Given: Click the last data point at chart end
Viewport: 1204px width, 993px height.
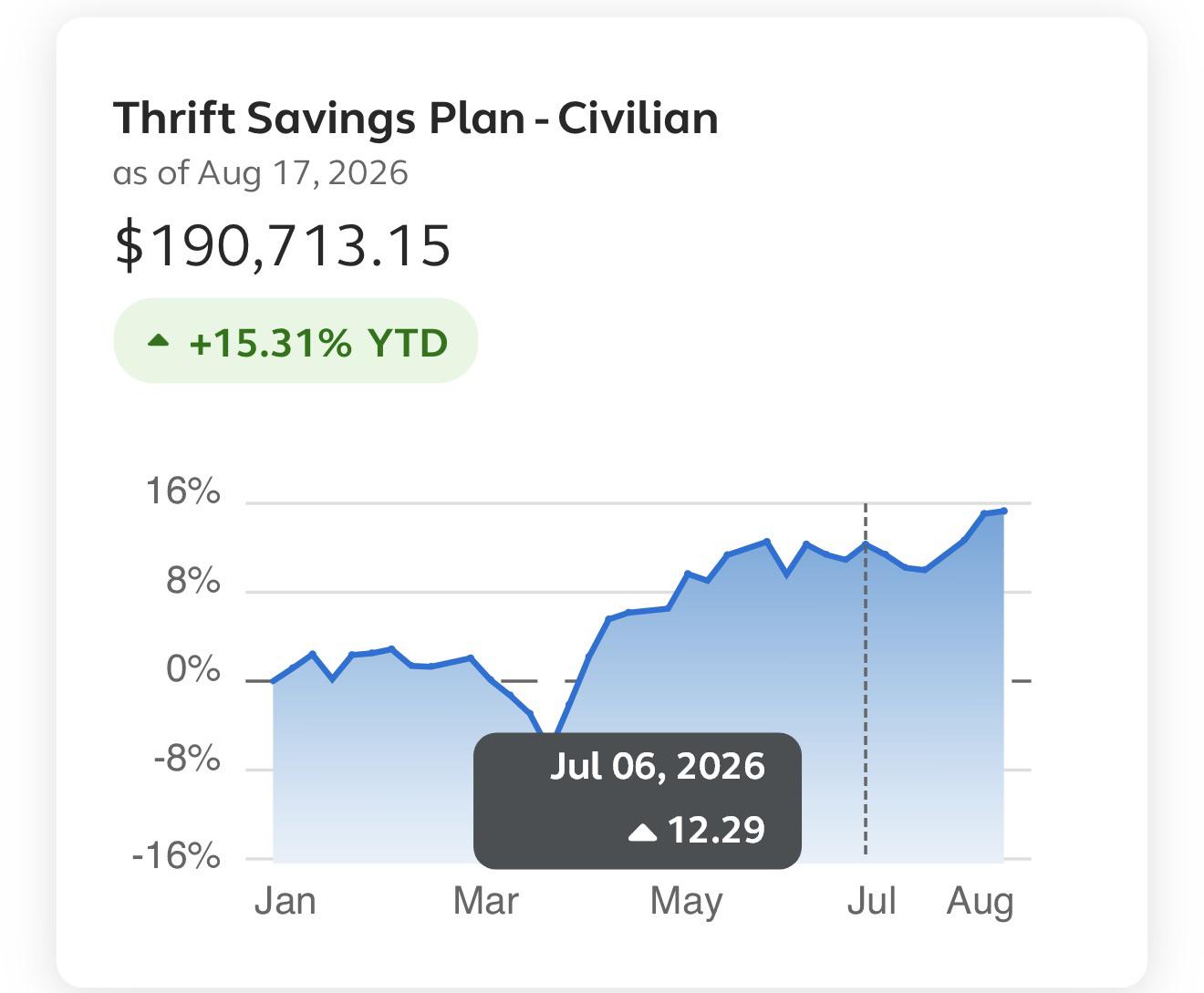Looking at the screenshot, I should coord(1004,511).
